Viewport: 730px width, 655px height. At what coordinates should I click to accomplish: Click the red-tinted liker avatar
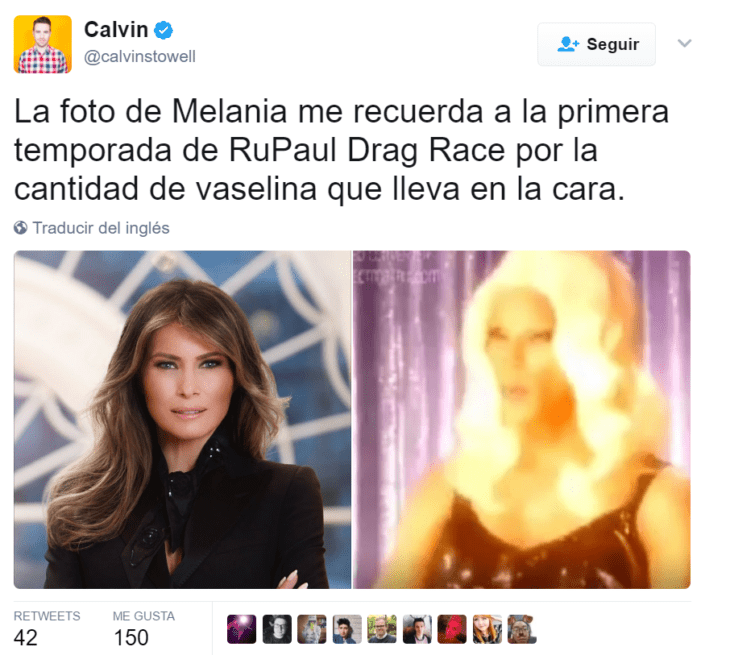click(x=452, y=629)
